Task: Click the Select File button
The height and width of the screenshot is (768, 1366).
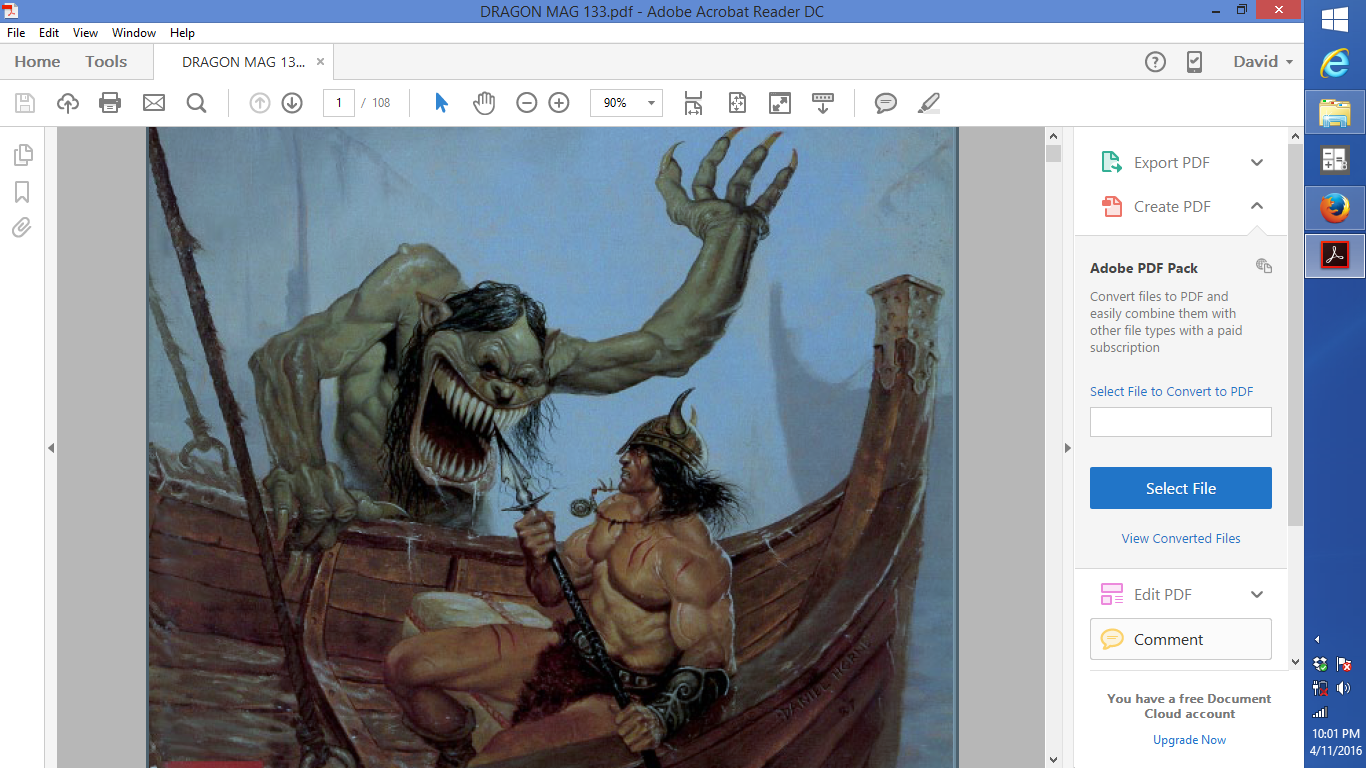Action: pyautogui.click(x=1181, y=488)
